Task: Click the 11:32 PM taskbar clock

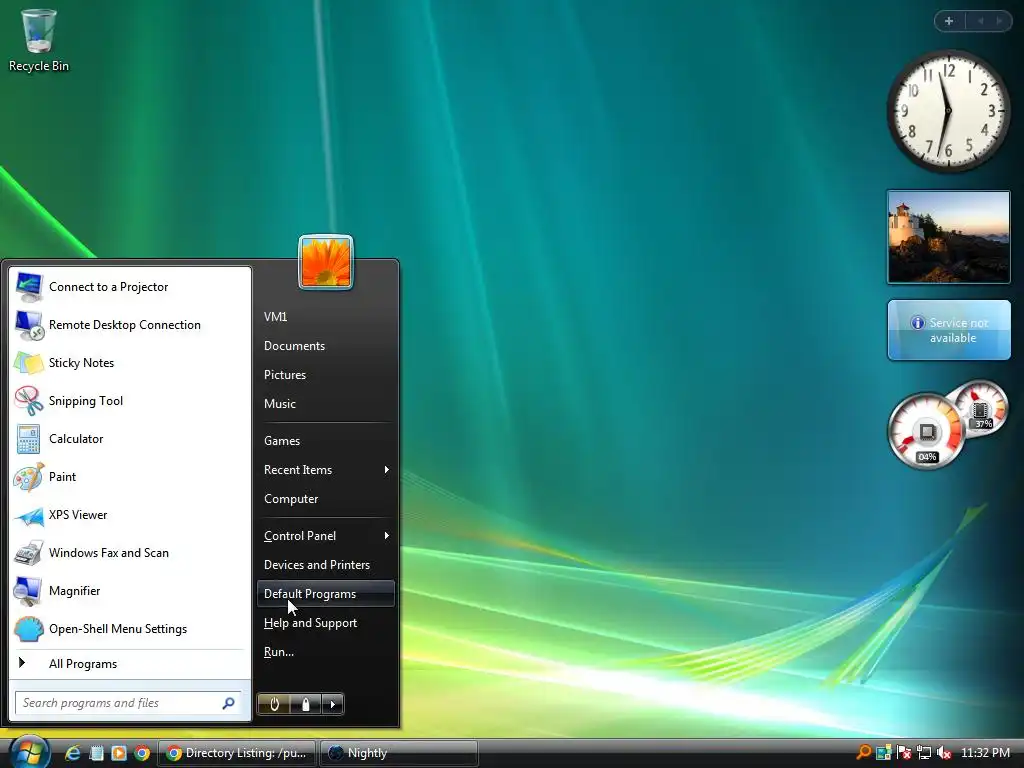Action: click(x=985, y=753)
